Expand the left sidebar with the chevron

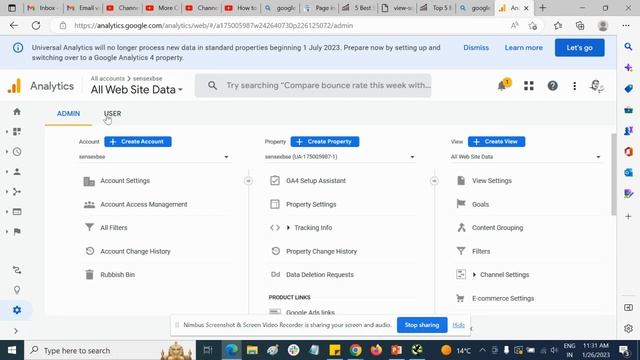(x=16, y=331)
